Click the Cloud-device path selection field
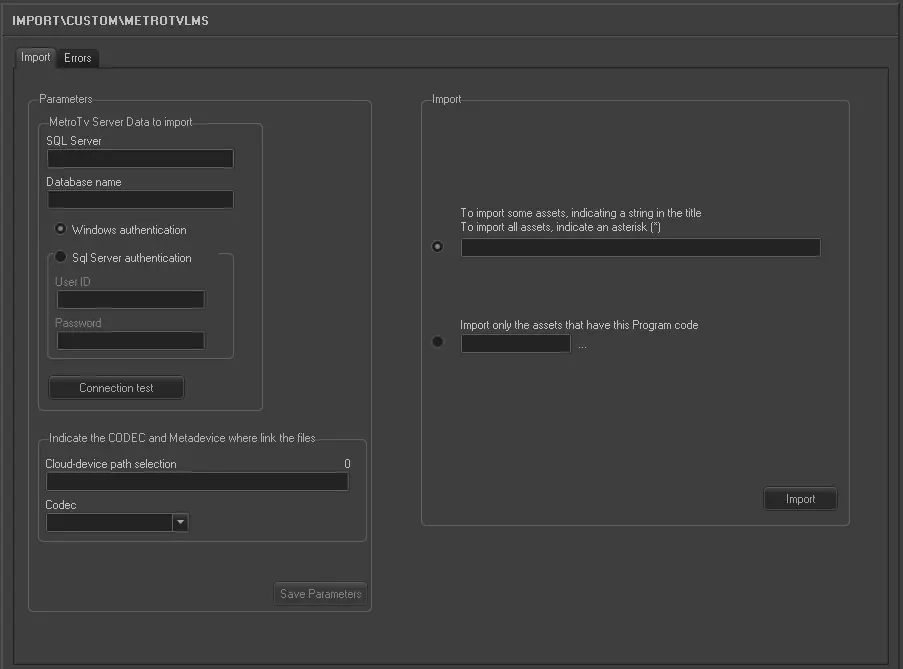903x669 pixels. coord(197,482)
